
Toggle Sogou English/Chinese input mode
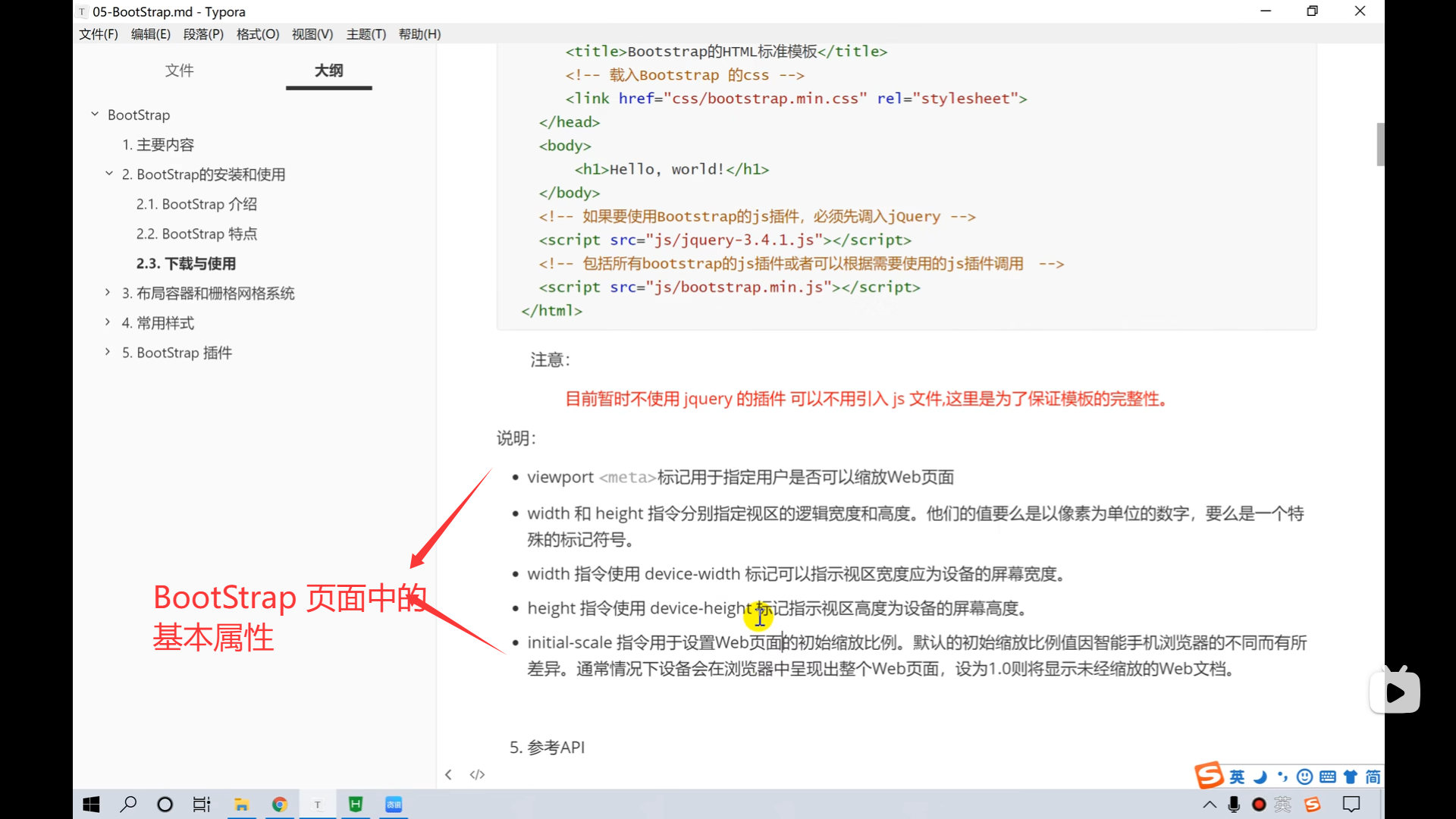[x=1237, y=777]
